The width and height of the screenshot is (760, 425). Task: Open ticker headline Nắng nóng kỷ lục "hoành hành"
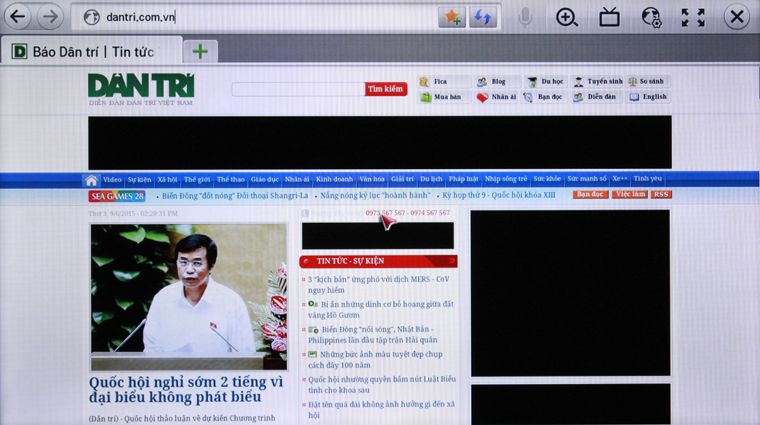[375, 195]
